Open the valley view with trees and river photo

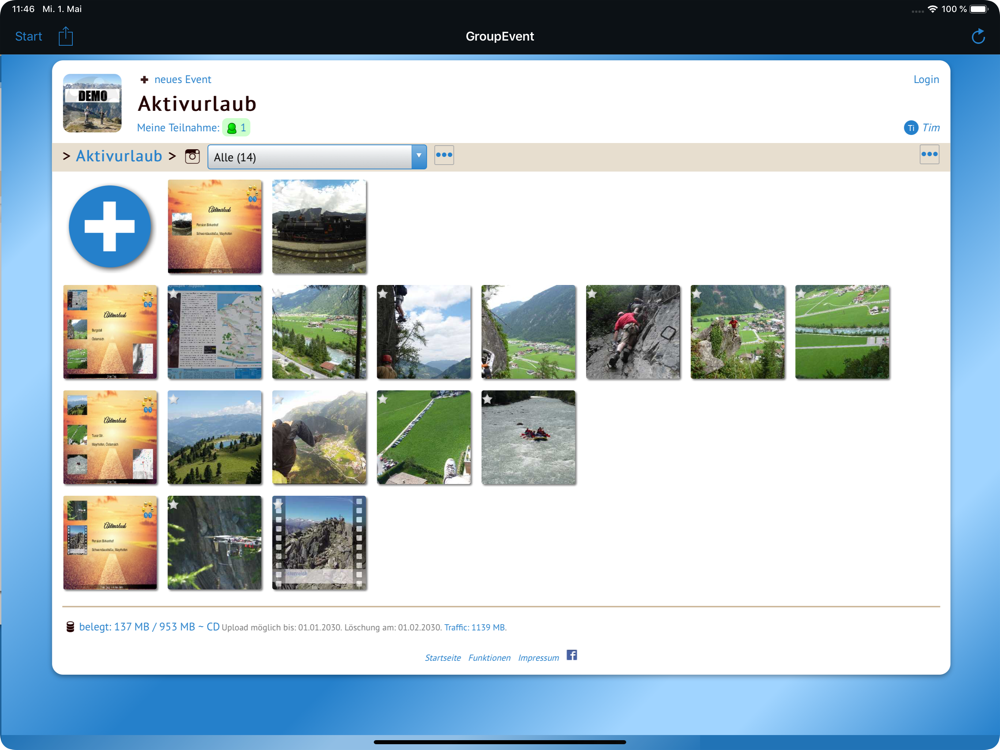tap(320, 332)
